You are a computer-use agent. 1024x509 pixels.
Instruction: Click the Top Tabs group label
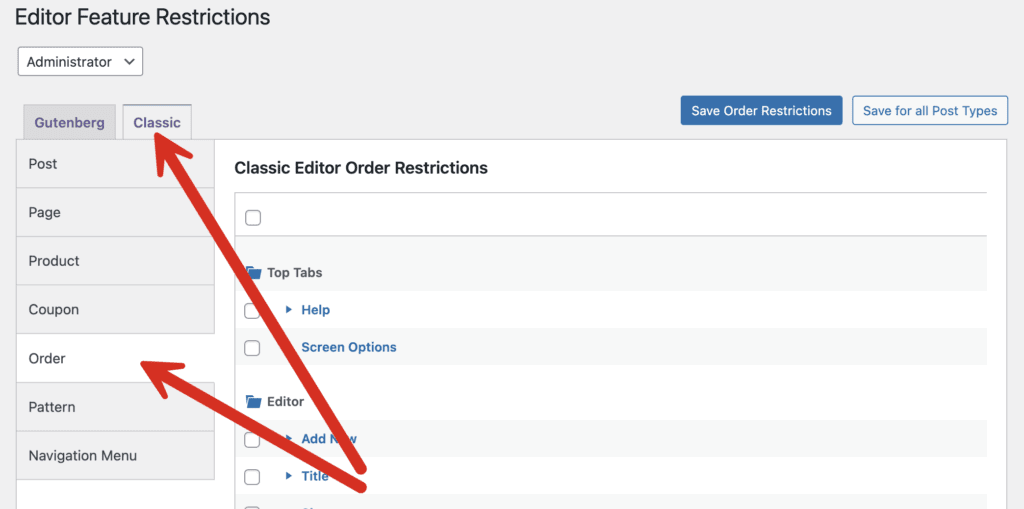[295, 272]
